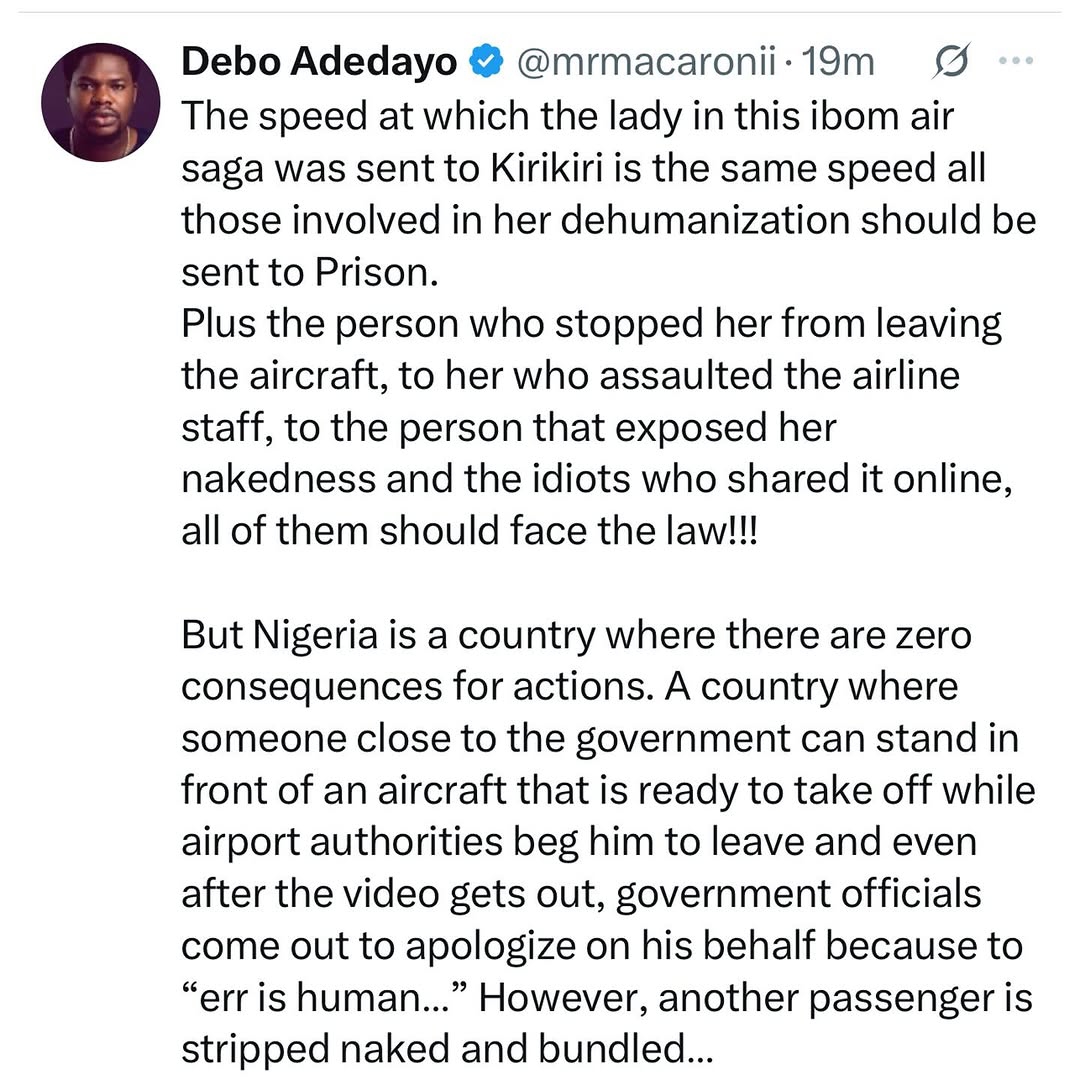Click the line starting "Plus the person"

590,324
